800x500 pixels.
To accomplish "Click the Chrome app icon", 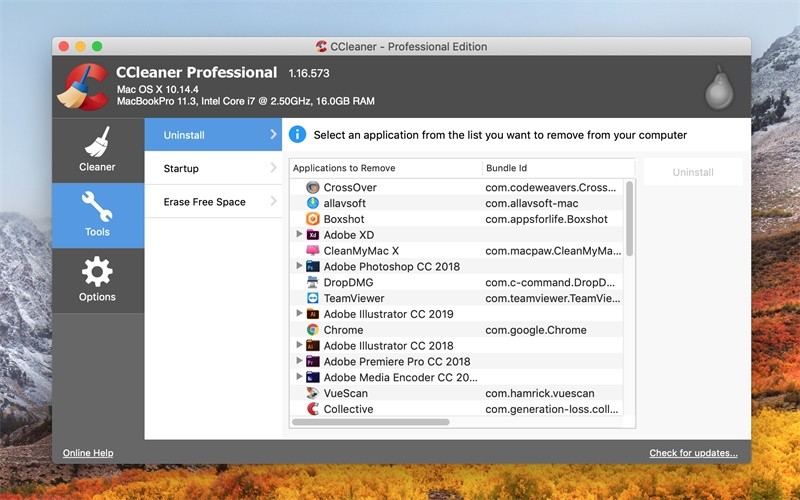I will pos(313,330).
